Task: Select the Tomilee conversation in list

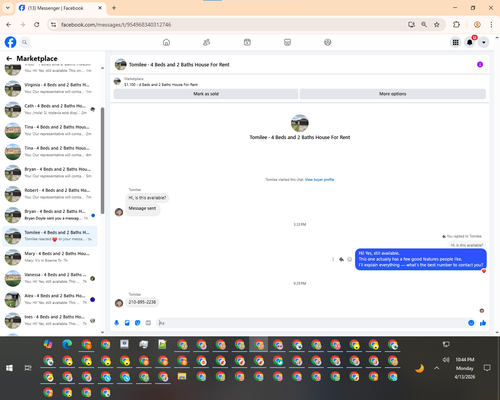Action: click(50, 236)
